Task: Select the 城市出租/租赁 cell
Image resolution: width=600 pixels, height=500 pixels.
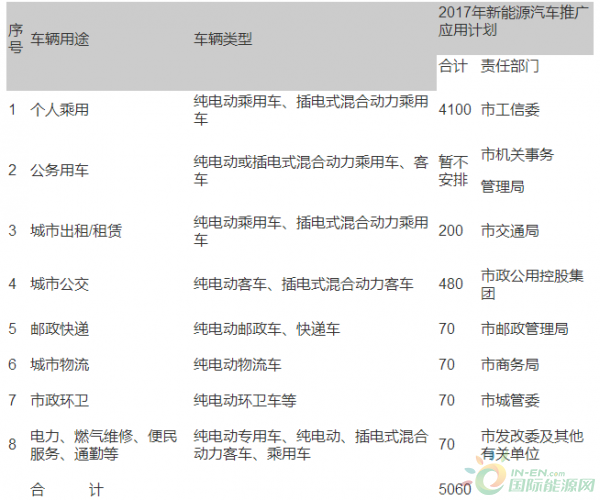Action: click(x=75, y=230)
